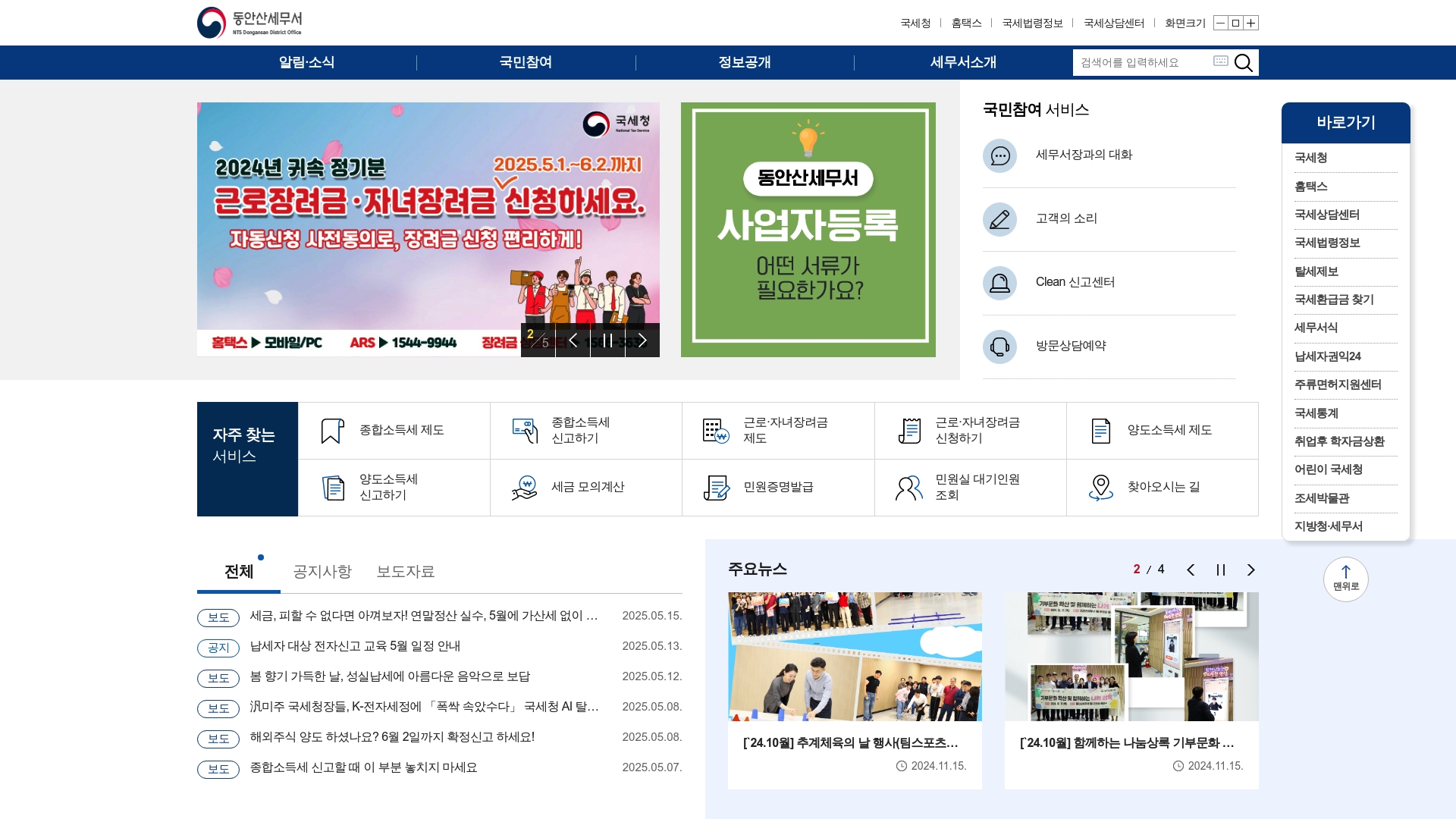Open 어린이 국세청 in 바로가기 panel
The height and width of the screenshot is (819, 1456).
[x=1345, y=469]
